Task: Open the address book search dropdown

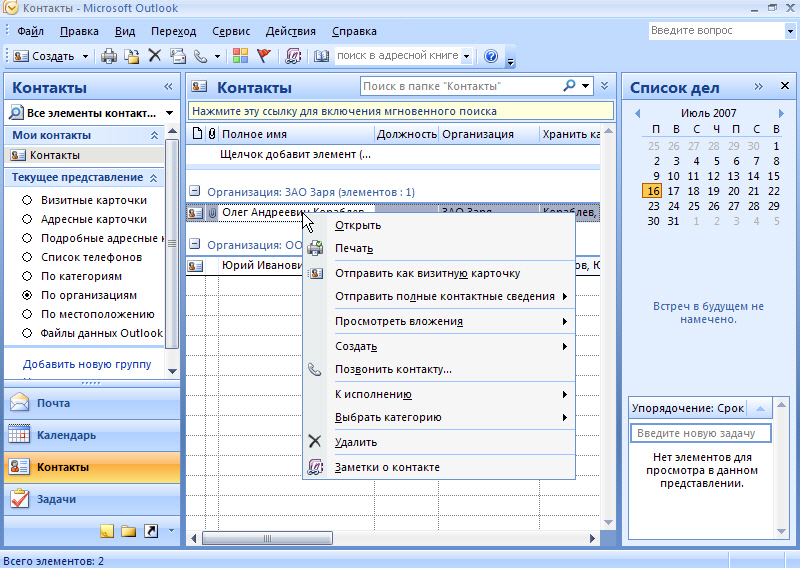Action: (x=466, y=56)
